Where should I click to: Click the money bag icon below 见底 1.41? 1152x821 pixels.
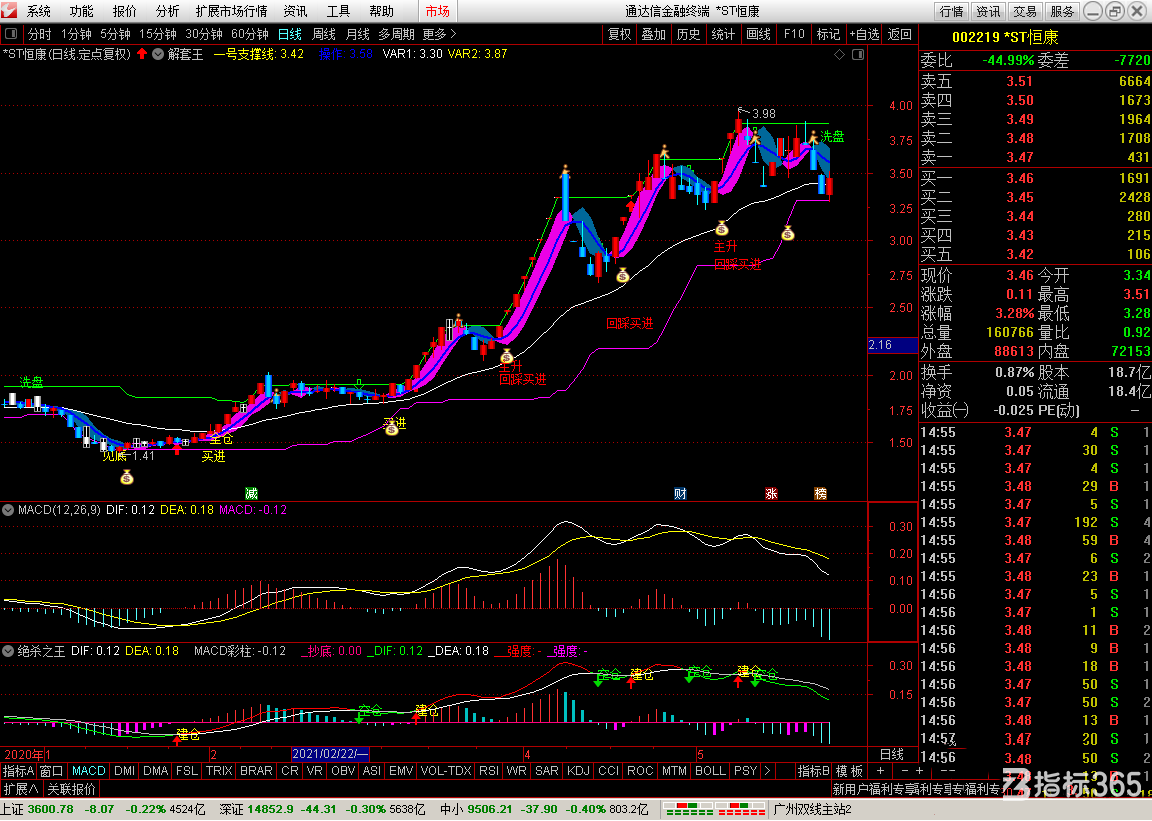tap(127, 478)
